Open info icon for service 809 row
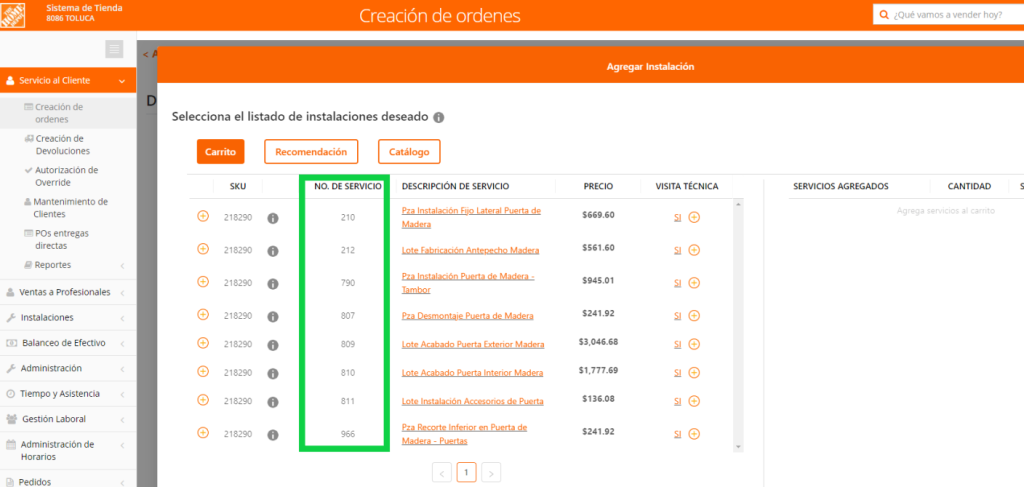The height and width of the screenshot is (487, 1024). pyautogui.click(x=273, y=345)
